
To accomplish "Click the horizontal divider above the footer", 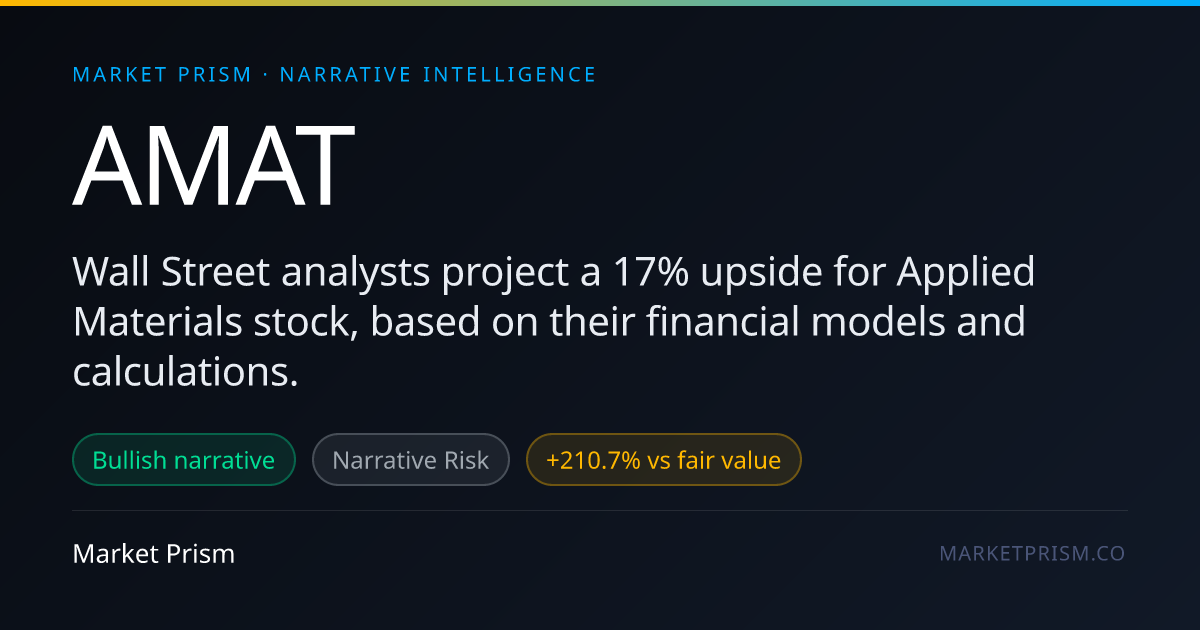I will [x=600, y=511].
